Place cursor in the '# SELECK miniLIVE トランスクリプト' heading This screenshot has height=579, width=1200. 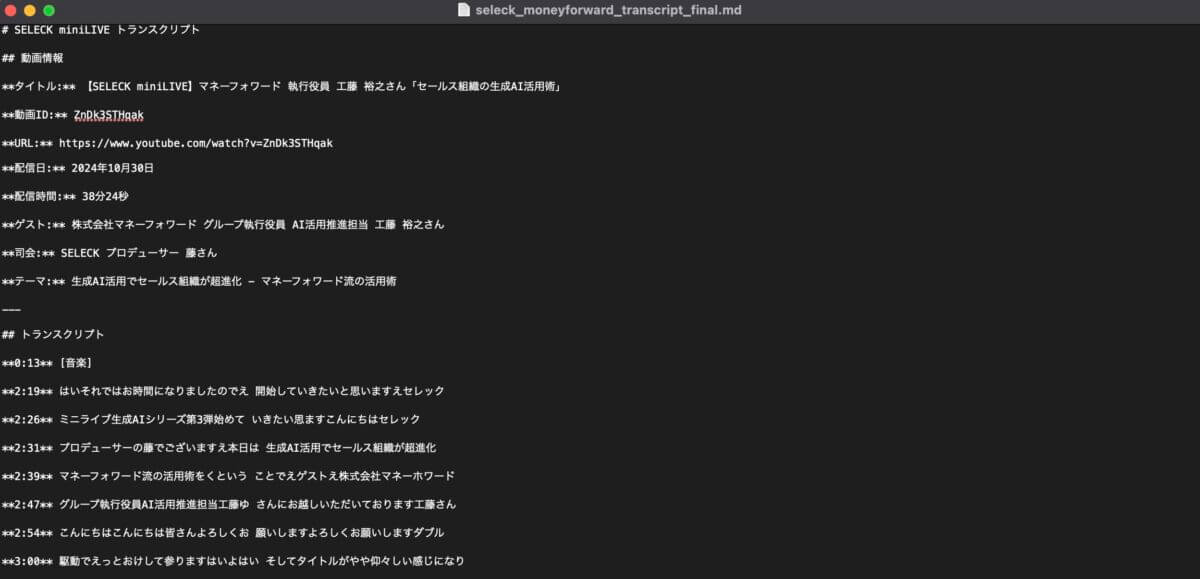click(x=101, y=30)
